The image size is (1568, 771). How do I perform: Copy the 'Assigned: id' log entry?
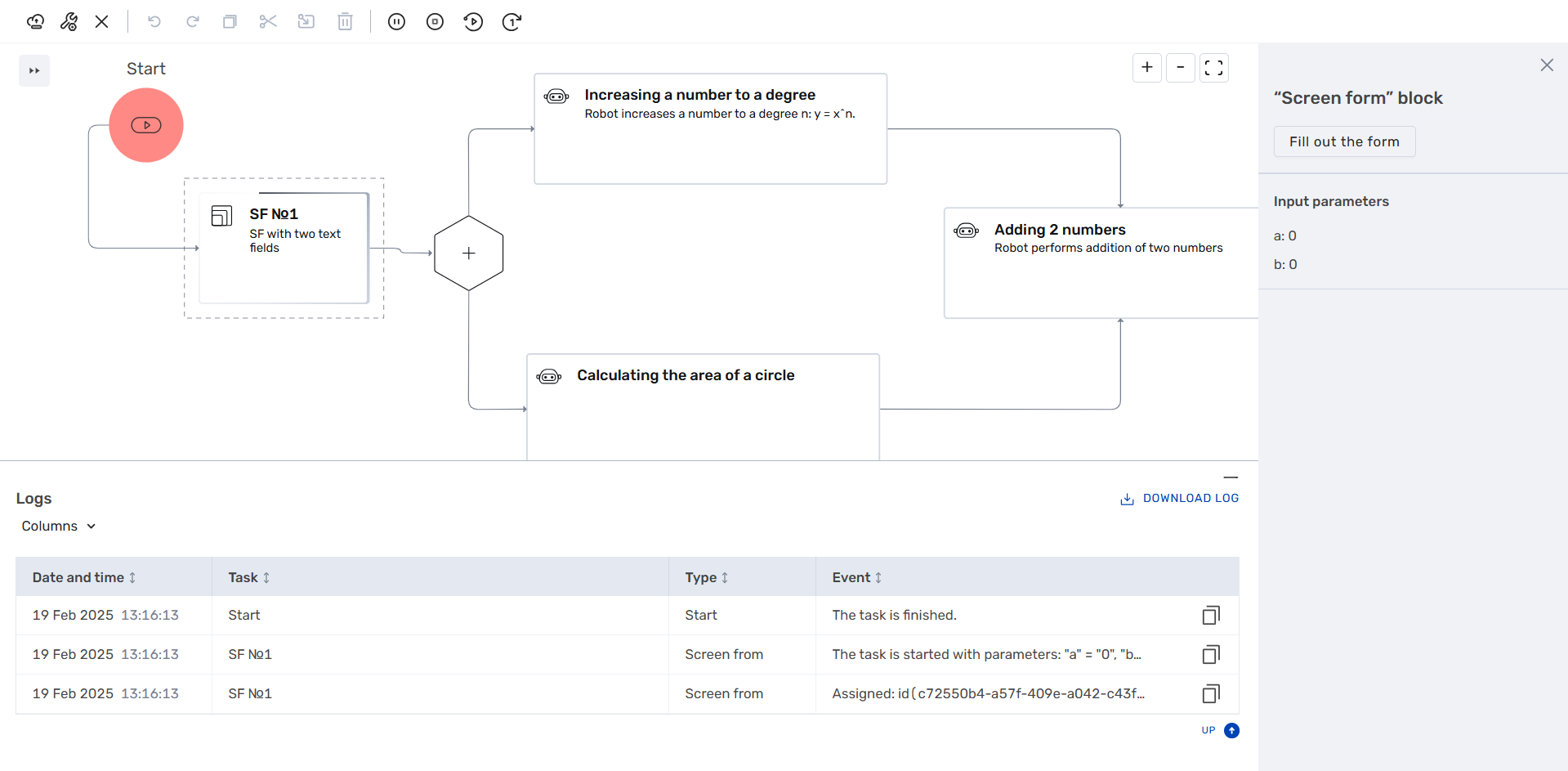point(1211,694)
